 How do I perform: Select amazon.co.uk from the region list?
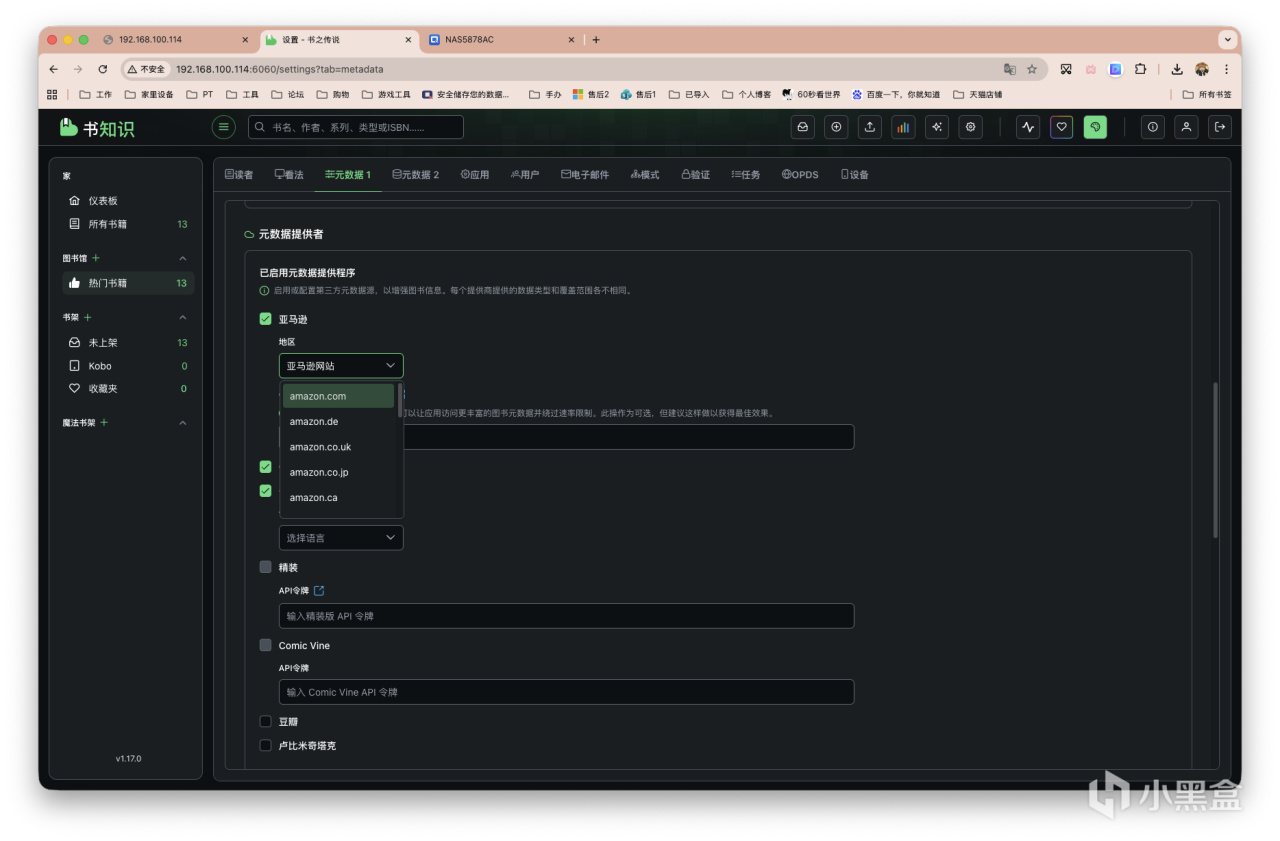coord(338,447)
